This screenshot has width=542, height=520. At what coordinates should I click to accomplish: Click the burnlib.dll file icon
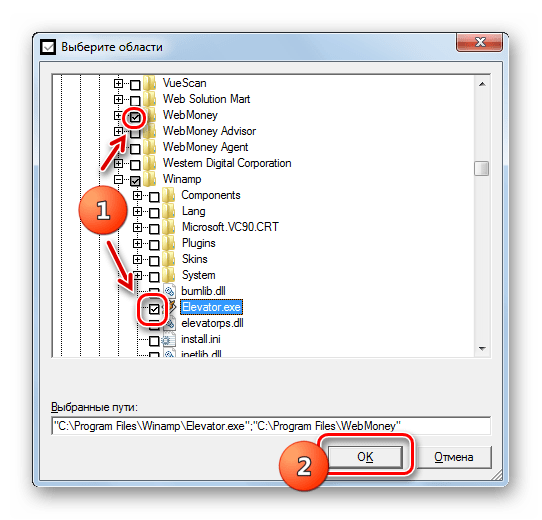point(169,291)
